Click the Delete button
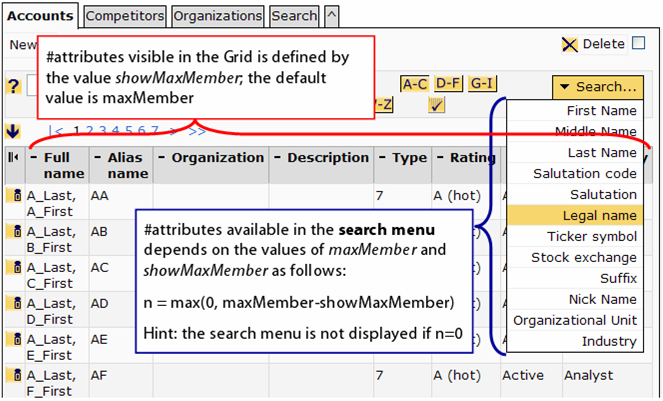Screen dimensions: 663x401 tap(594, 44)
